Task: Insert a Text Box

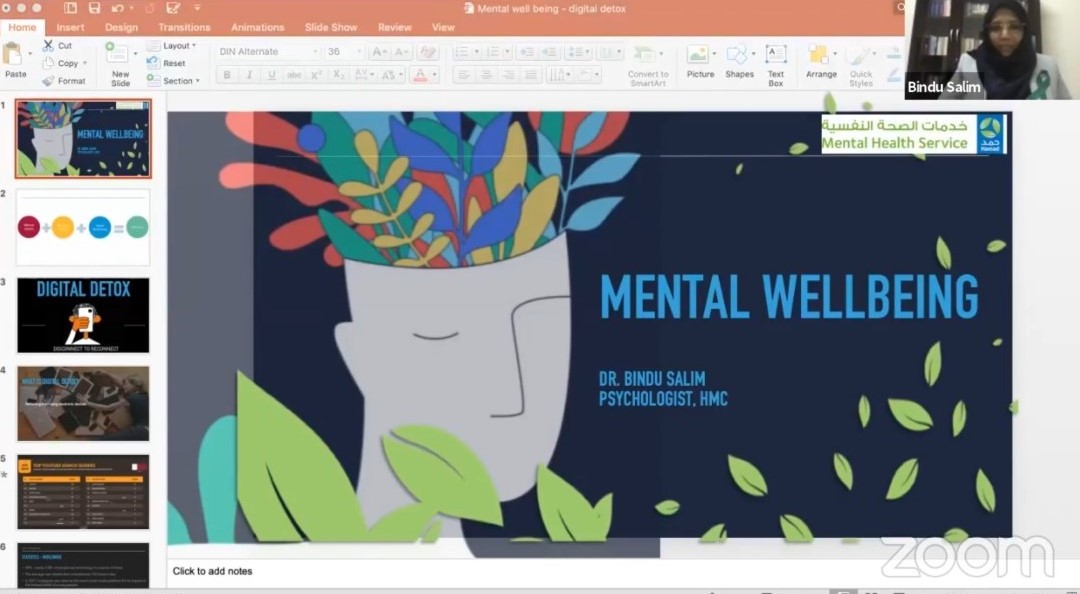Action: click(775, 56)
